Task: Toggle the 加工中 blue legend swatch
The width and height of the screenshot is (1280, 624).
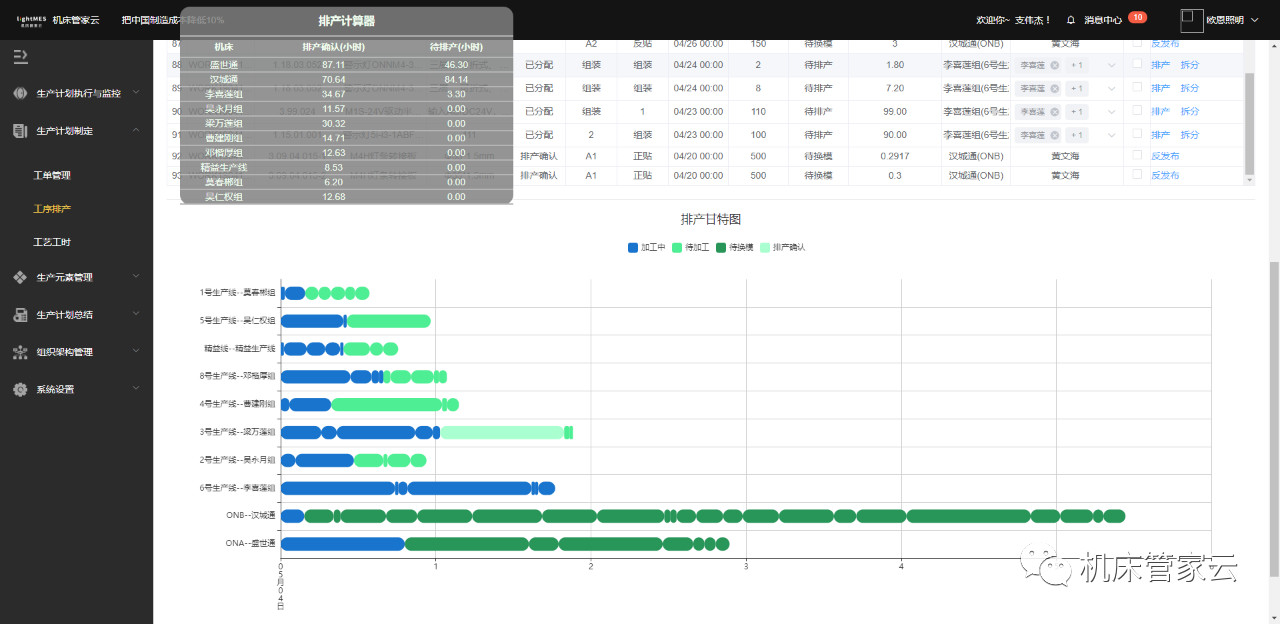Action: click(634, 247)
